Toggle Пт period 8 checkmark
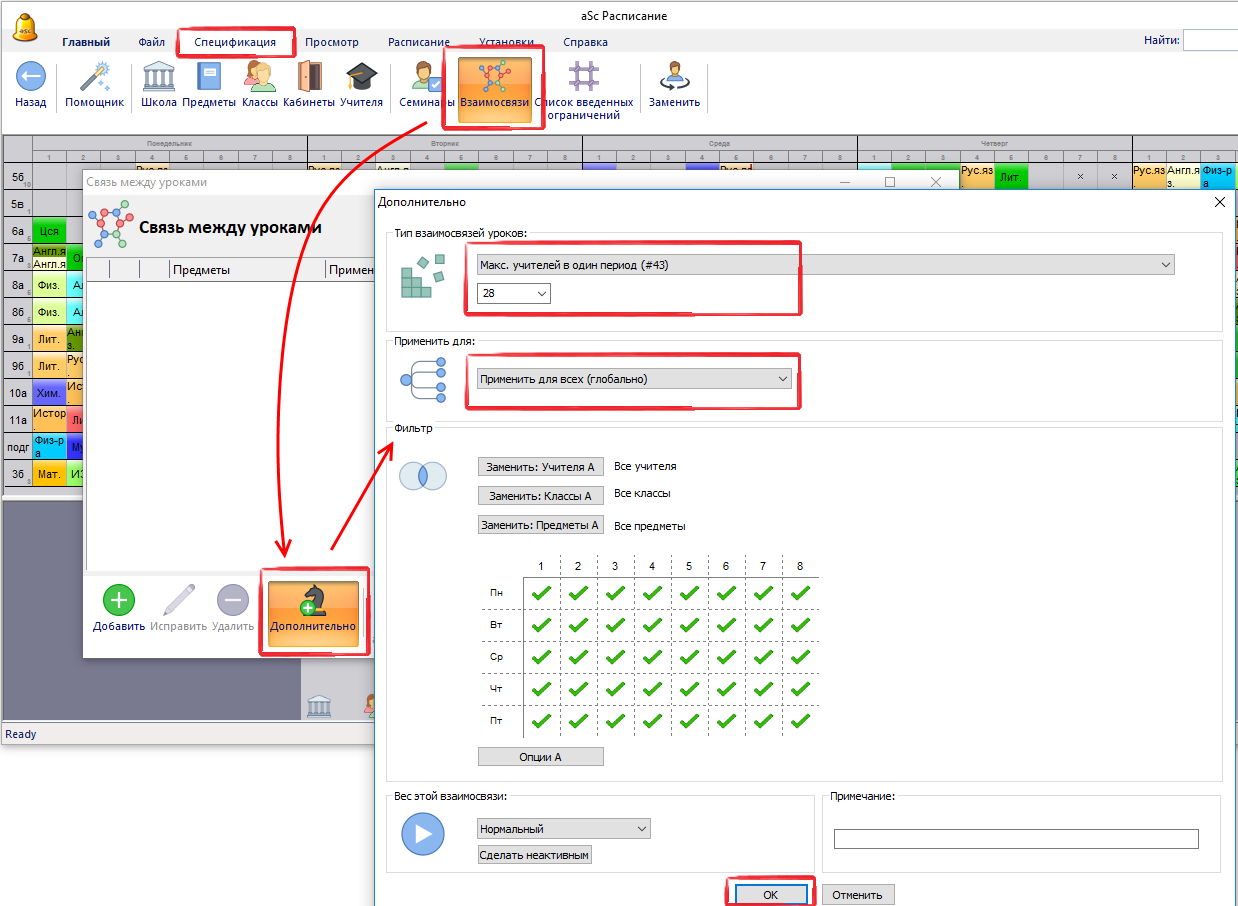 (x=800, y=721)
